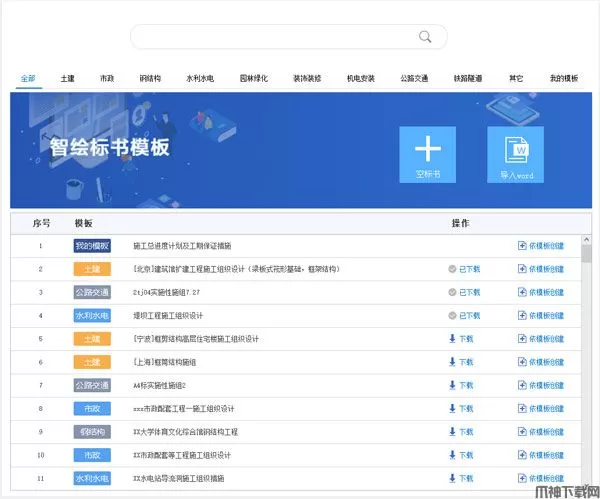600x499 pixels.
Task: Open the 公路交通 category tab
Action: pos(414,78)
